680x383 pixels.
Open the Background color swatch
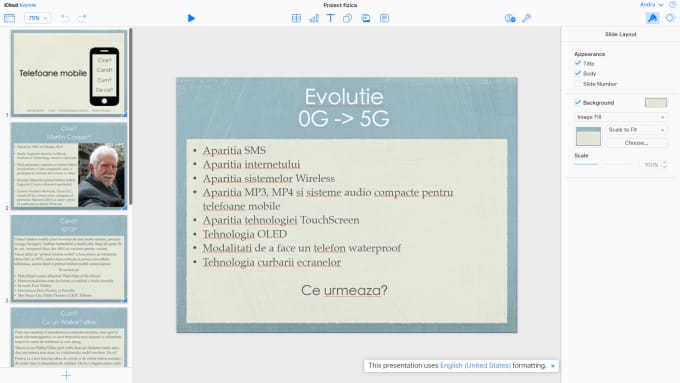click(x=656, y=103)
